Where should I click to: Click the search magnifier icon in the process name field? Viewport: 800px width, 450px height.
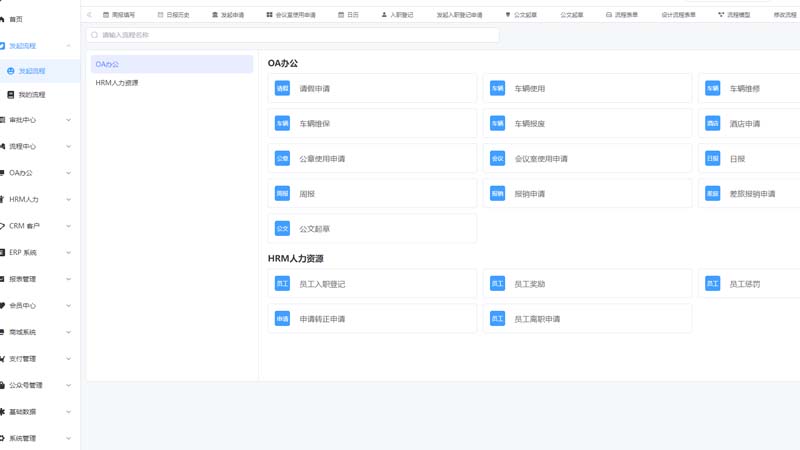point(94,35)
